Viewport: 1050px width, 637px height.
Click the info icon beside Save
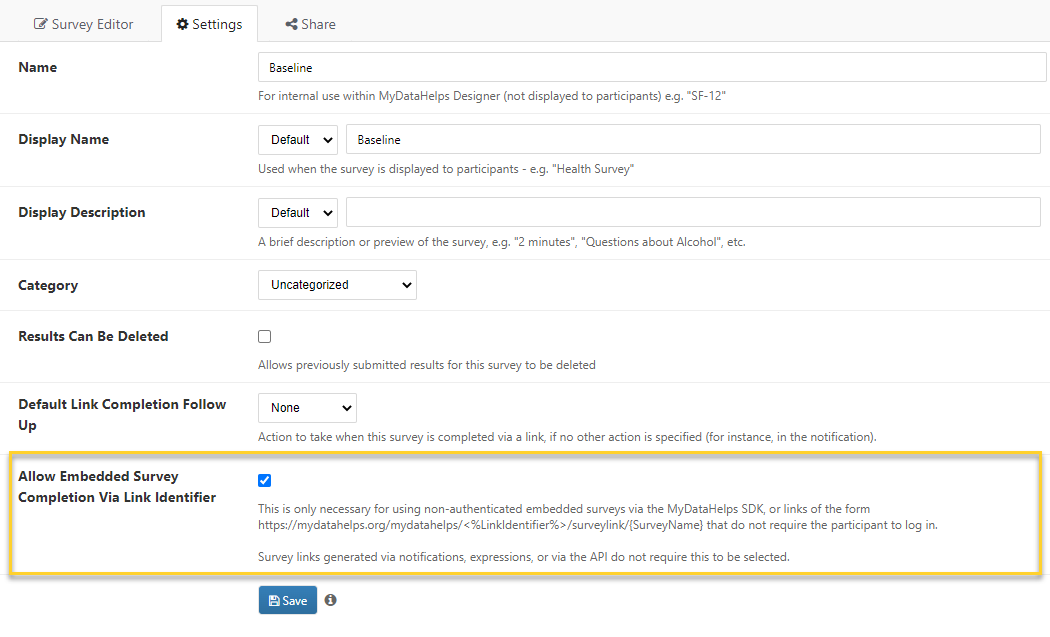(330, 600)
